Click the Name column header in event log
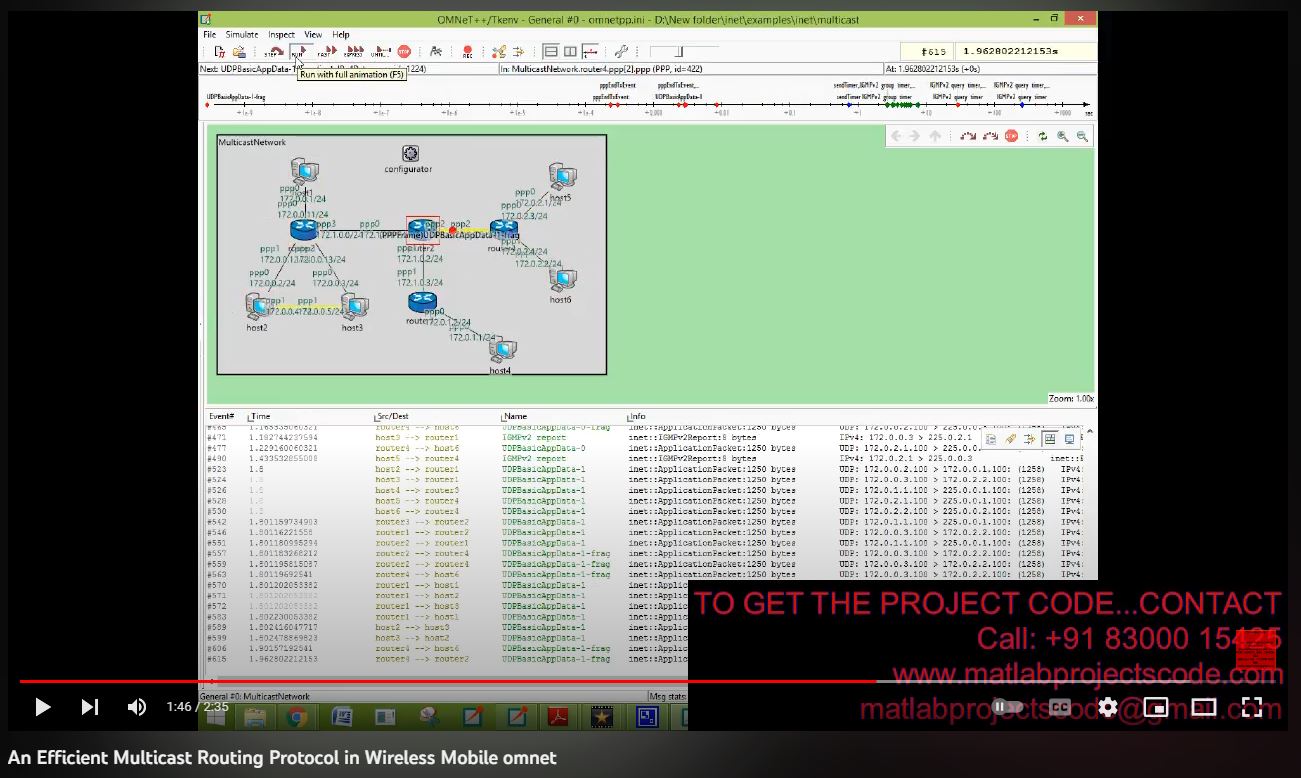The height and width of the screenshot is (778, 1301). point(516,416)
